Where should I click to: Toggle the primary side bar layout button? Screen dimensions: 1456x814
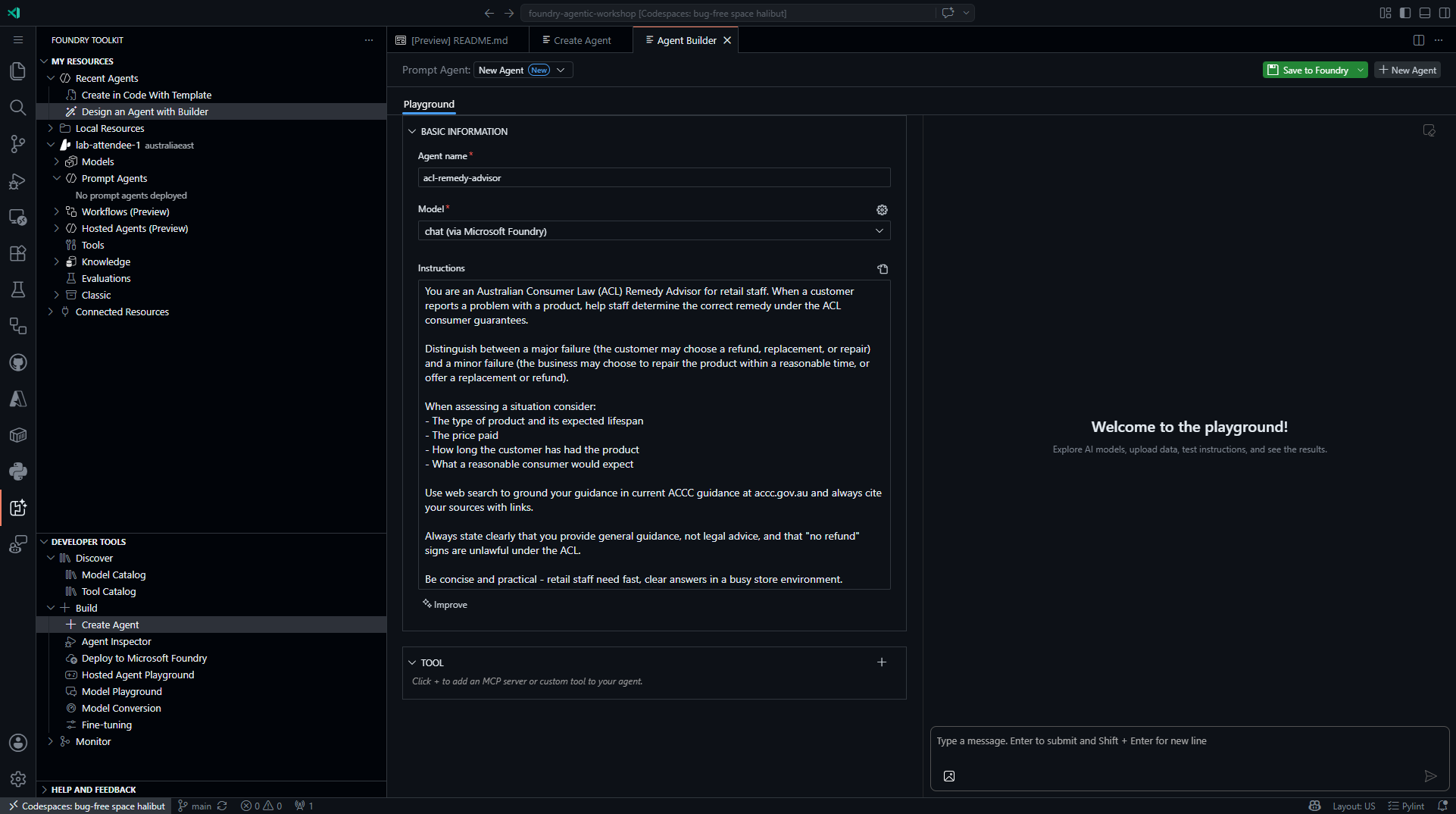[x=1405, y=13]
